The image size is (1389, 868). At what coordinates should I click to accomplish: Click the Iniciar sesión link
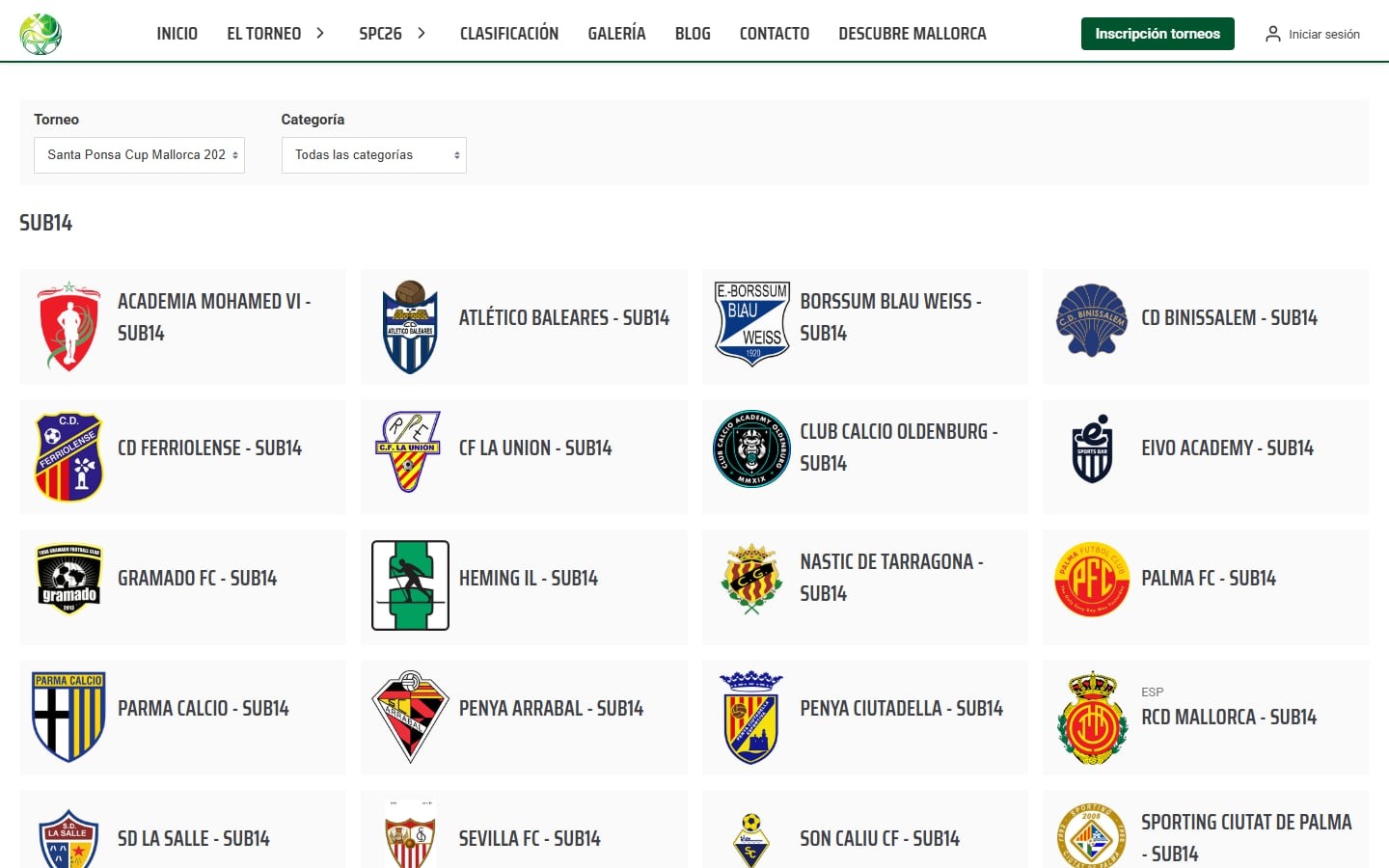point(1324,34)
